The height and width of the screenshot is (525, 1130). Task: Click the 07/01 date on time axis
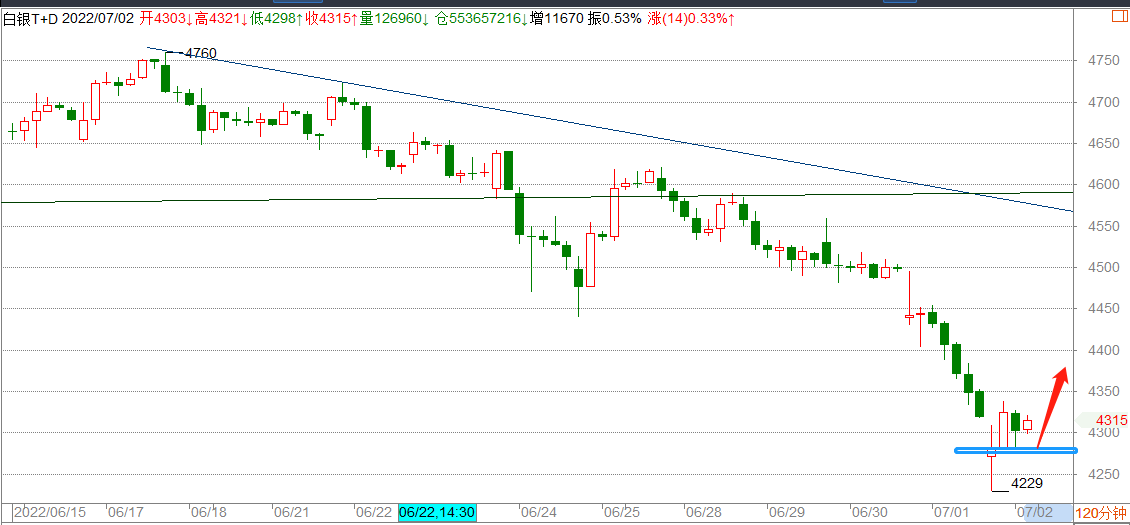(949, 513)
